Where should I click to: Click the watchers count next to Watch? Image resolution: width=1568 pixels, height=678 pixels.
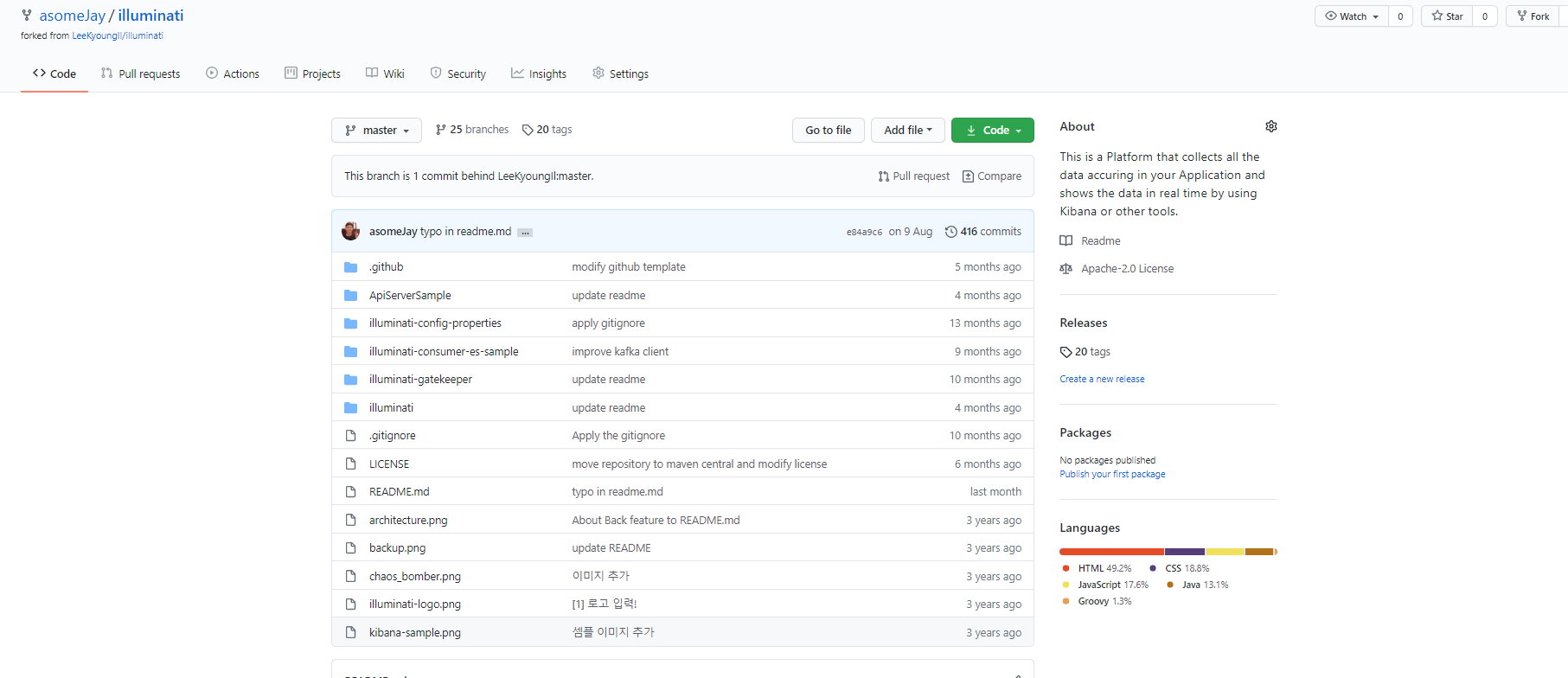[1400, 16]
